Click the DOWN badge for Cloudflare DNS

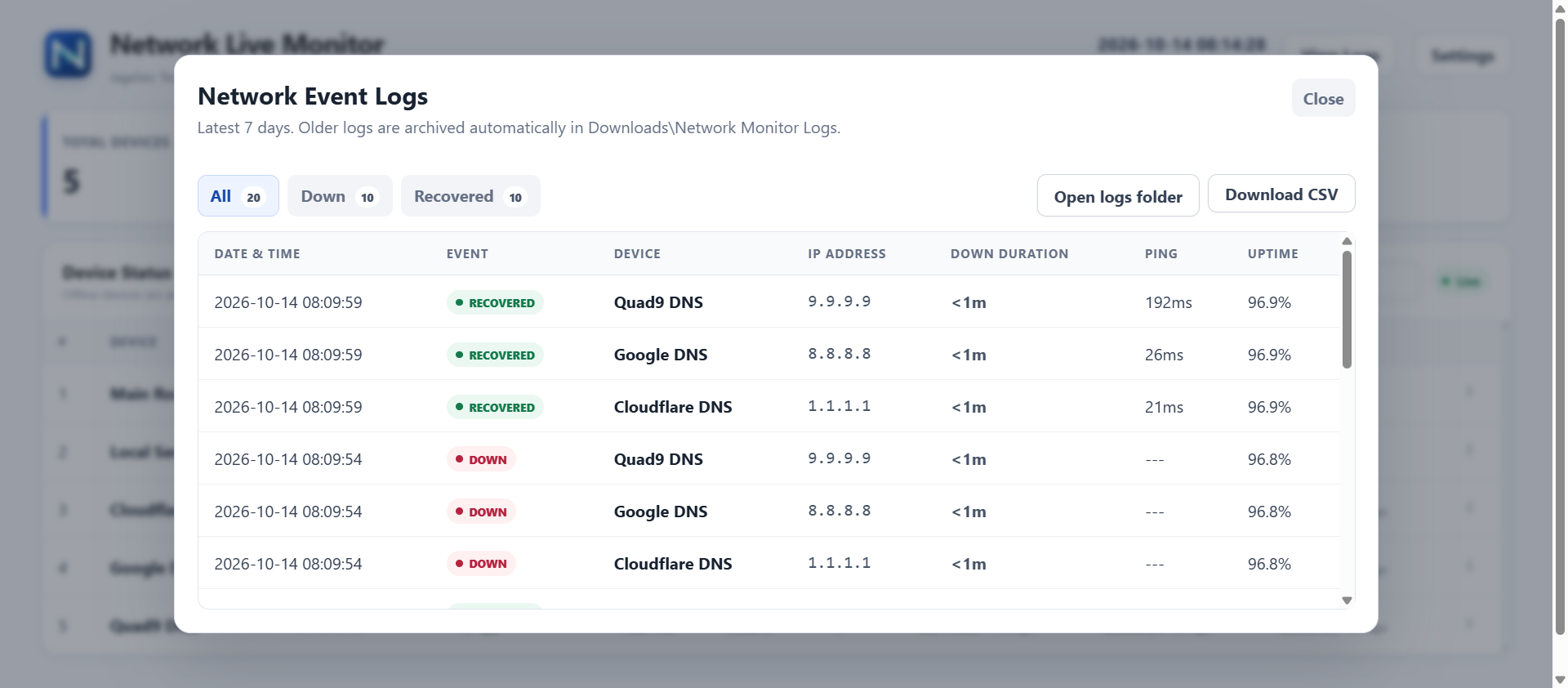coord(481,564)
